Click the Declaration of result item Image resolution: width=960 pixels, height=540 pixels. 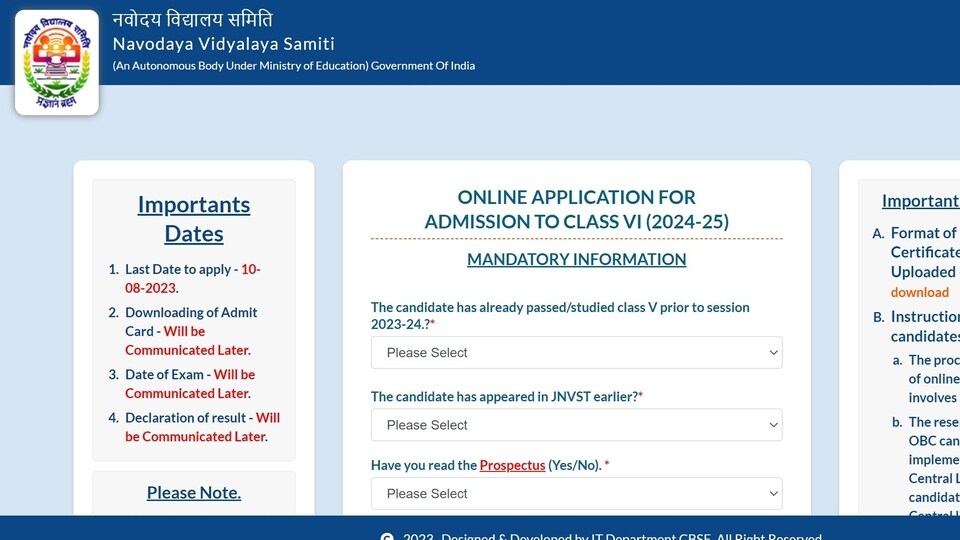pos(202,427)
